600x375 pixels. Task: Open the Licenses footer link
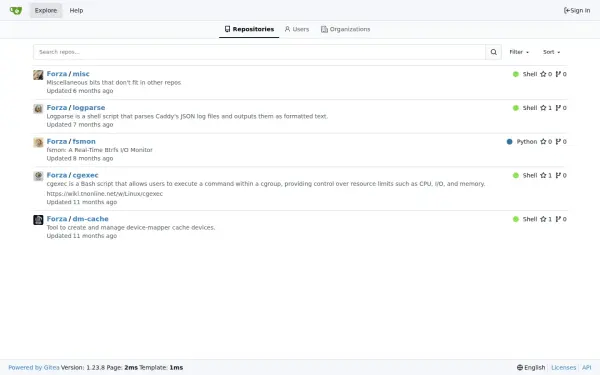tap(563, 367)
